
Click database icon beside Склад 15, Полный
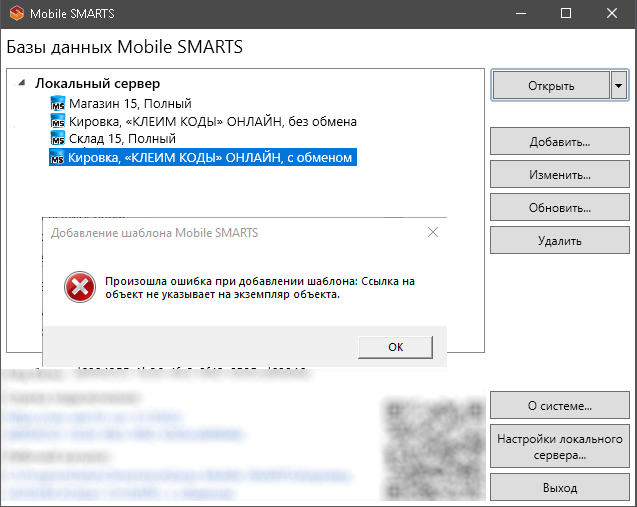(58, 139)
